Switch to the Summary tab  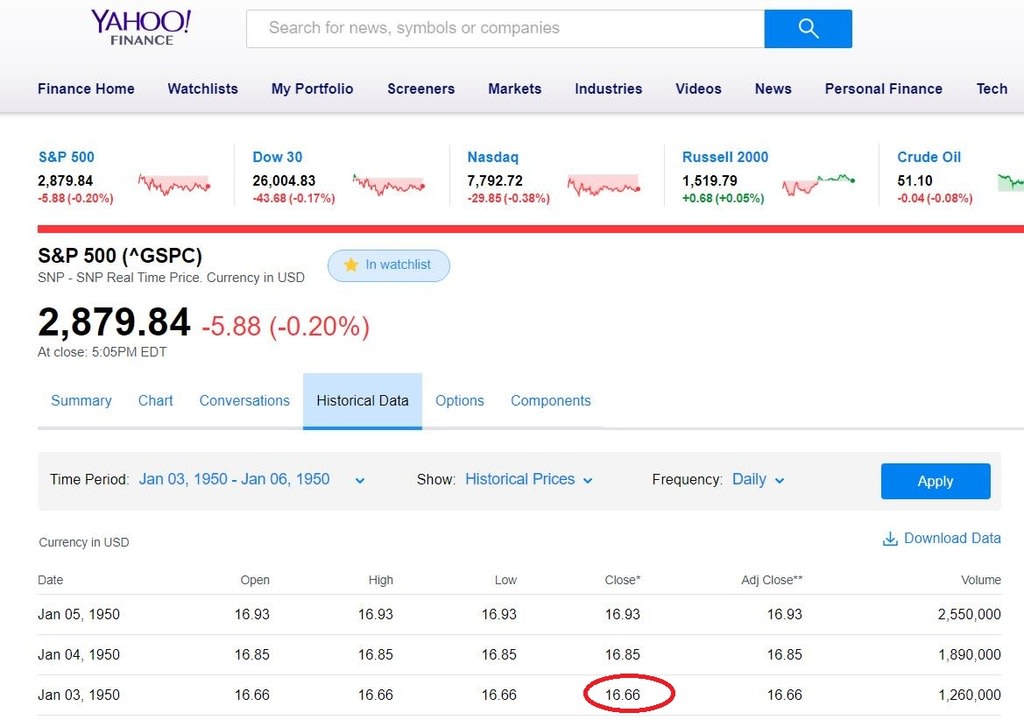(x=81, y=401)
